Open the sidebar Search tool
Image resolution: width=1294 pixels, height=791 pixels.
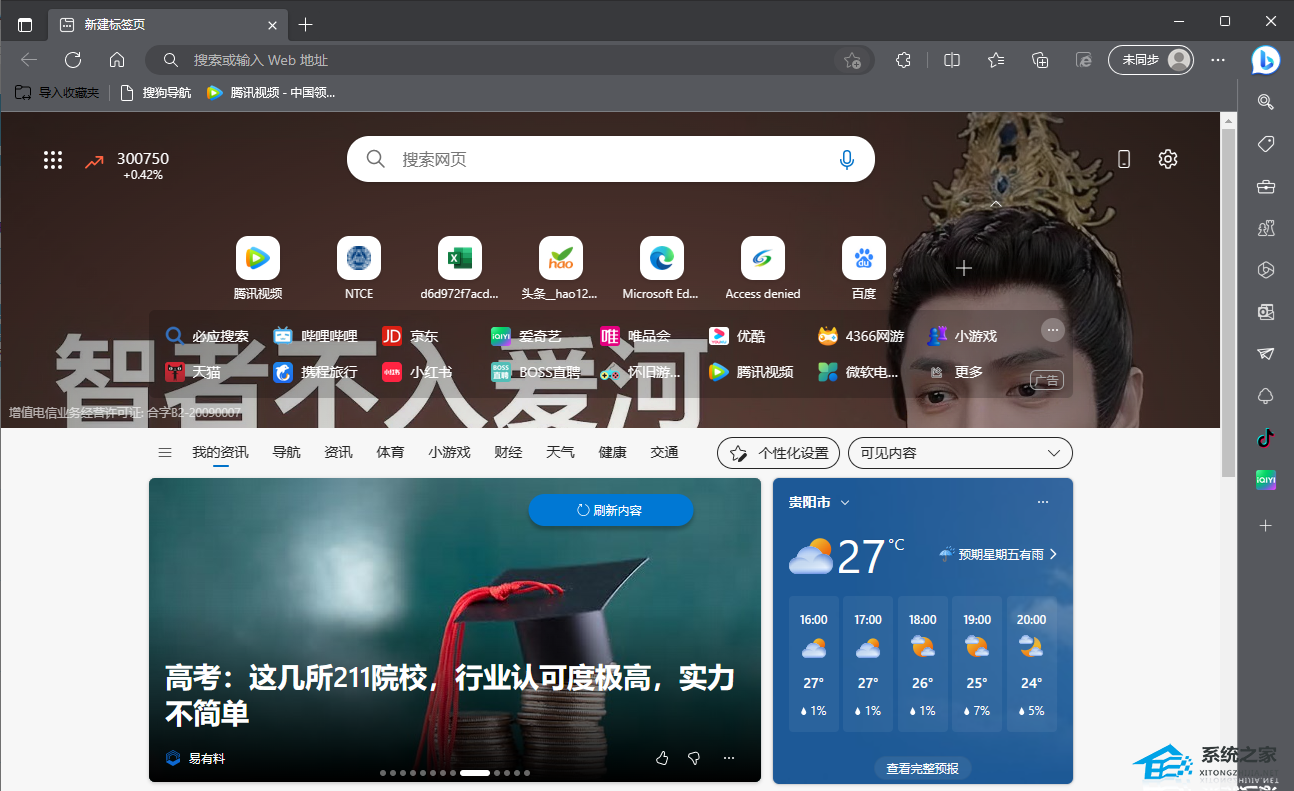1265,101
